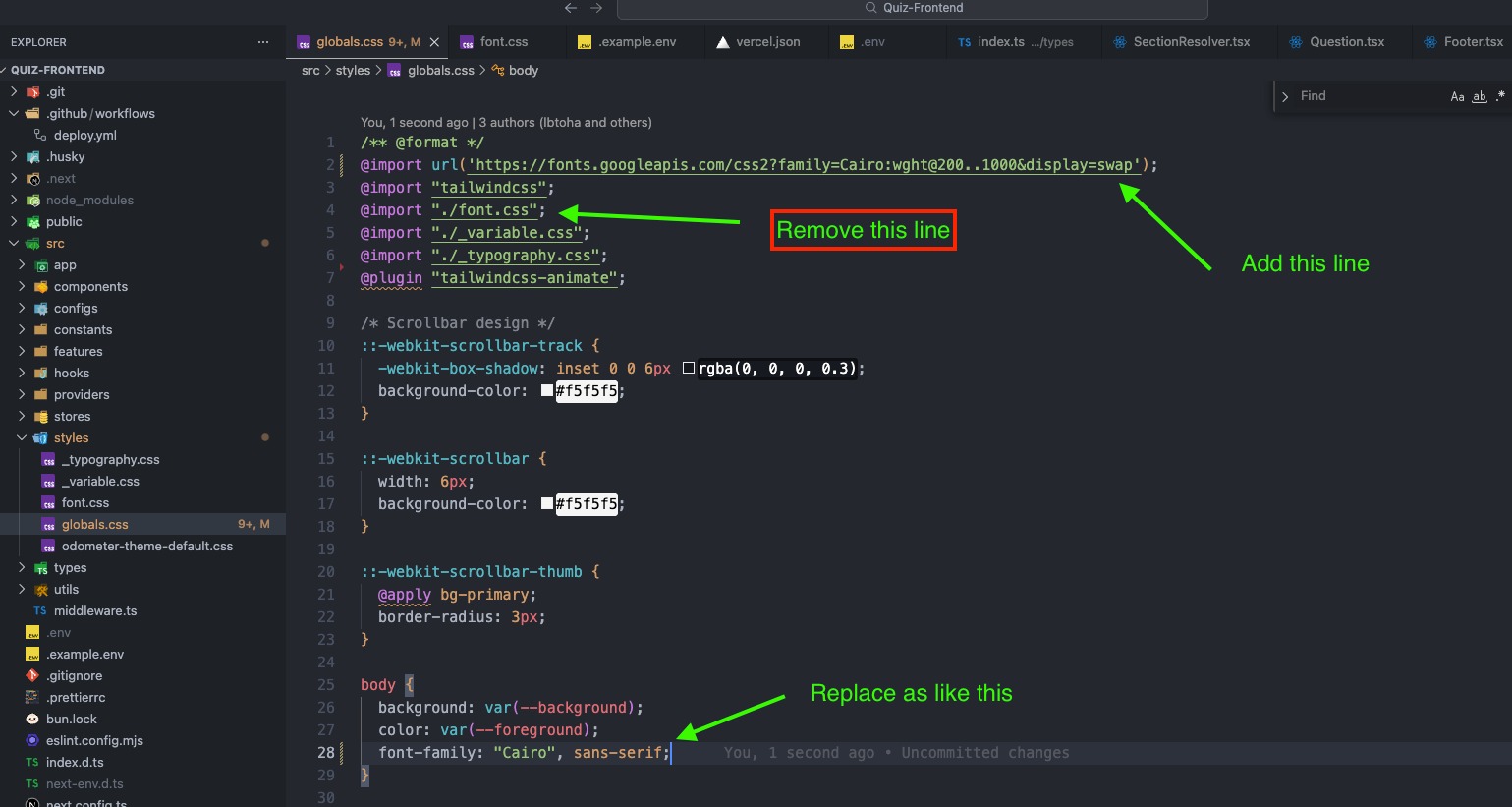This screenshot has width=1512, height=807.
Task: Click the rgba color swatch on line 11
Action: (689, 369)
